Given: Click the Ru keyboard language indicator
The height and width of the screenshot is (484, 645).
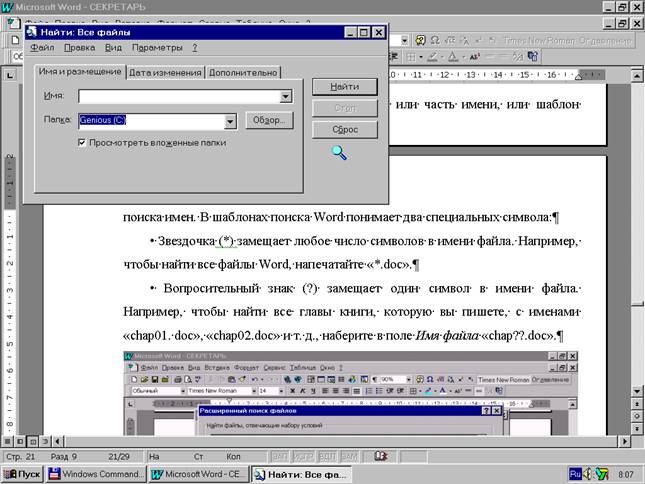Looking at the screenshot, I should point(577,473).
